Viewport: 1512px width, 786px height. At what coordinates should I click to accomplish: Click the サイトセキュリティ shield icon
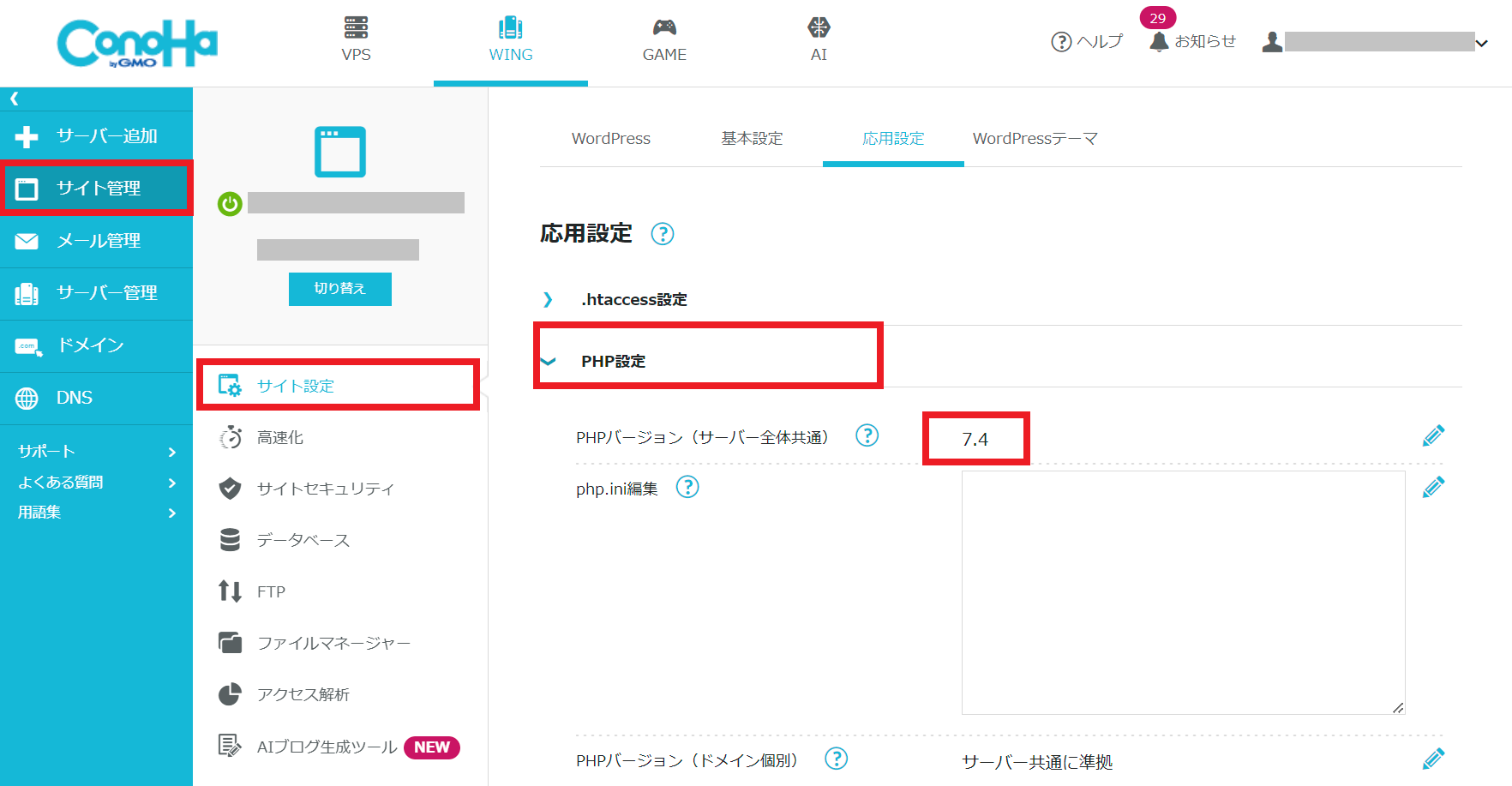click(x=230, y=489)
